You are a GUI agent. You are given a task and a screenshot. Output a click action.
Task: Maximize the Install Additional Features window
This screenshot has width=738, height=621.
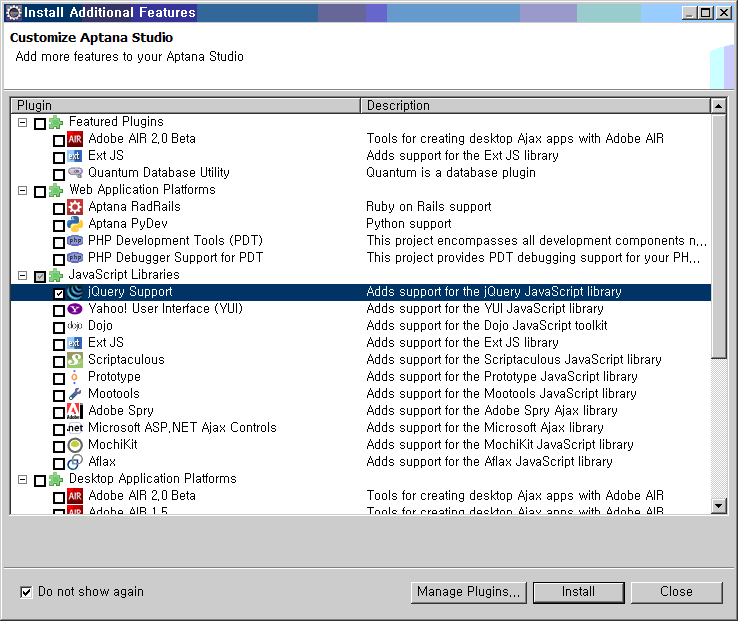pos(706,13)
